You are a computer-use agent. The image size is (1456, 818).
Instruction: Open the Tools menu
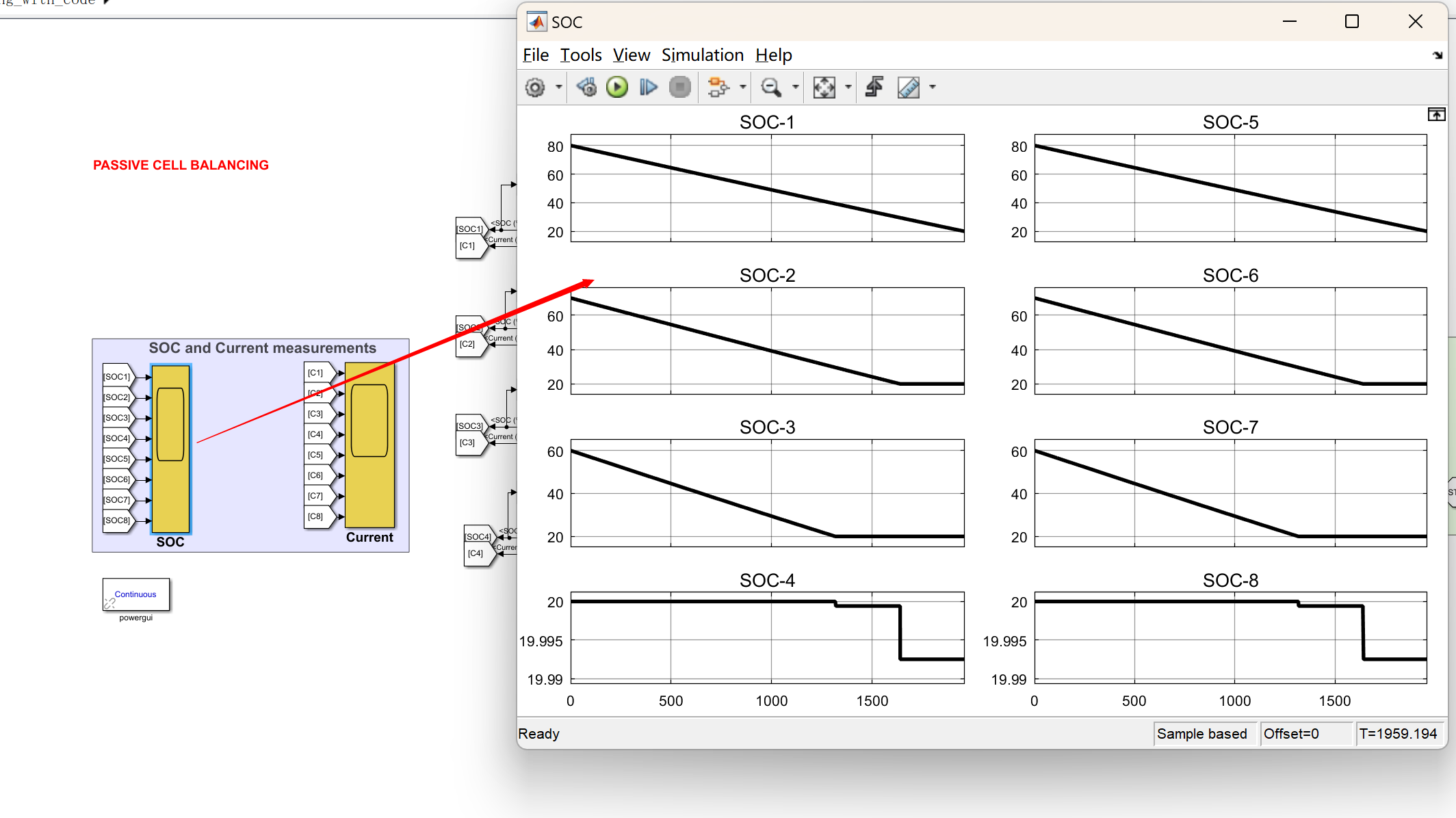click(580, 55)
